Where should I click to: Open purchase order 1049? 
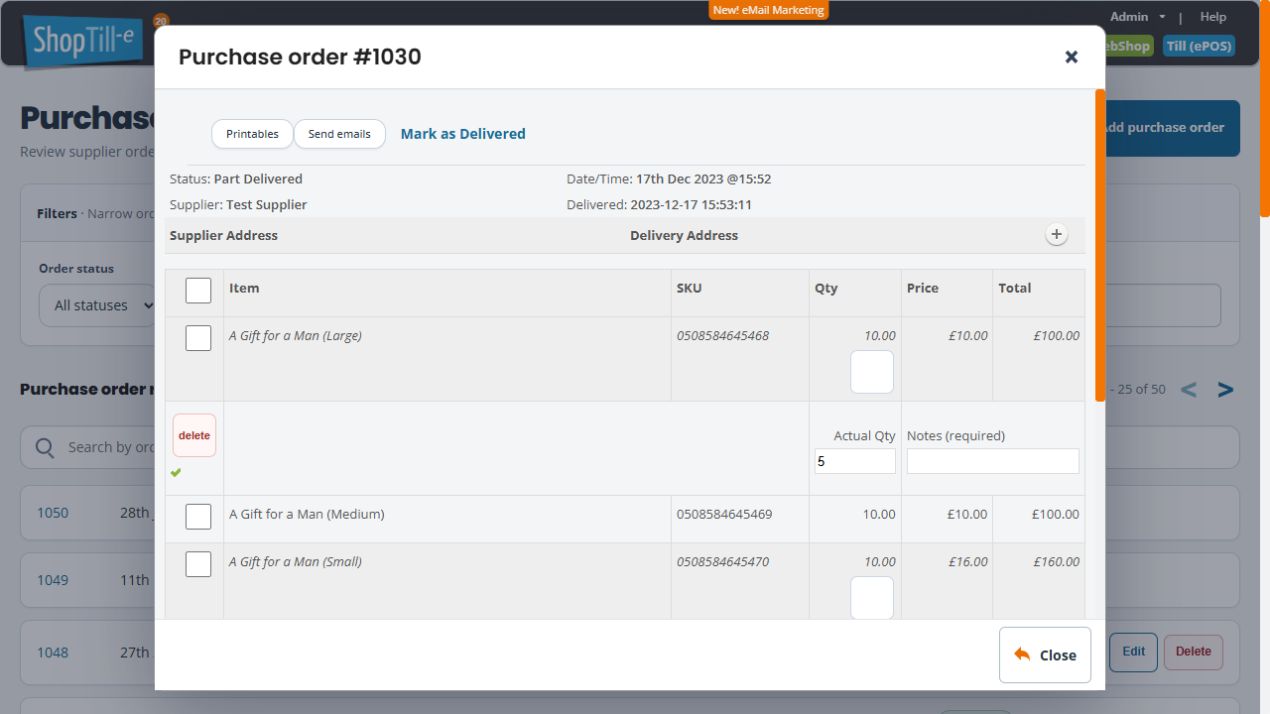pyautogui.click(x=53, y=580)
